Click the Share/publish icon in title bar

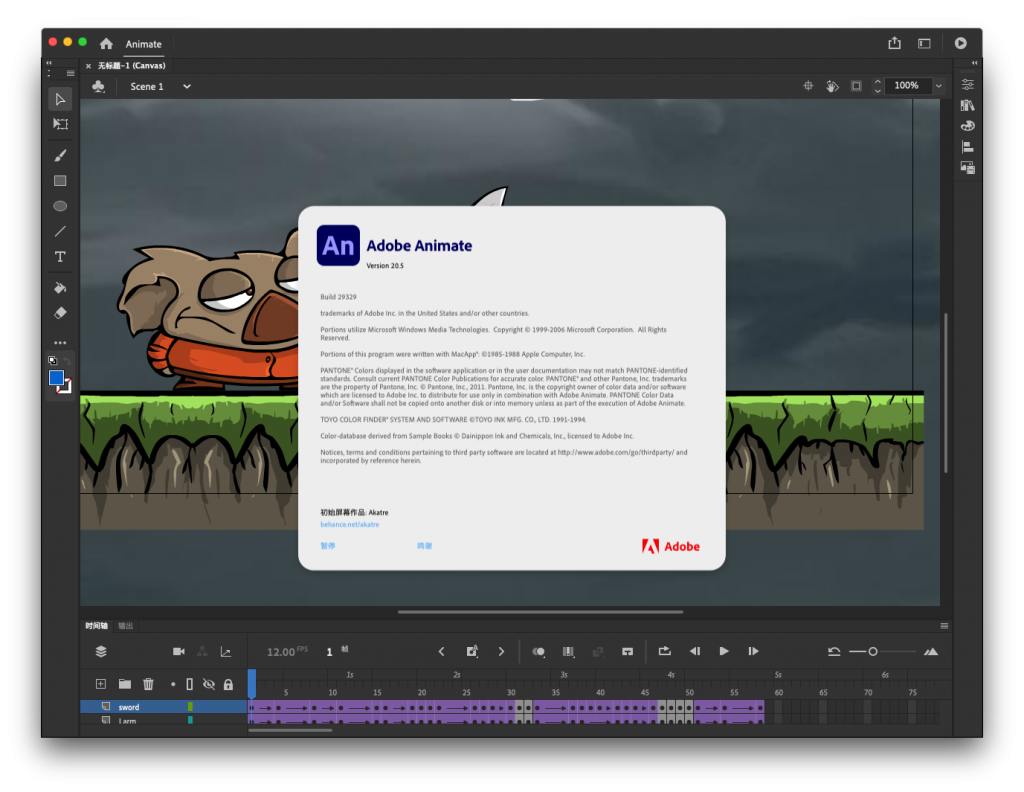click(894, 43)
